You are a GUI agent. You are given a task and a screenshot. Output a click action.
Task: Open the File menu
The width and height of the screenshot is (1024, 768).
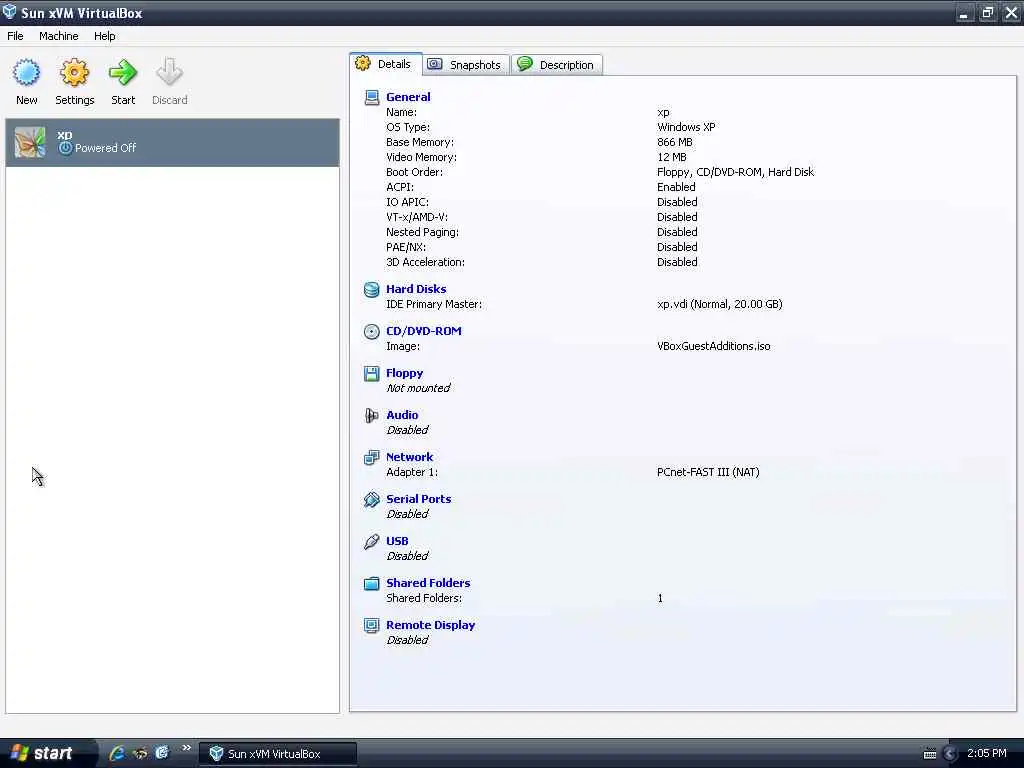(15, 36)
